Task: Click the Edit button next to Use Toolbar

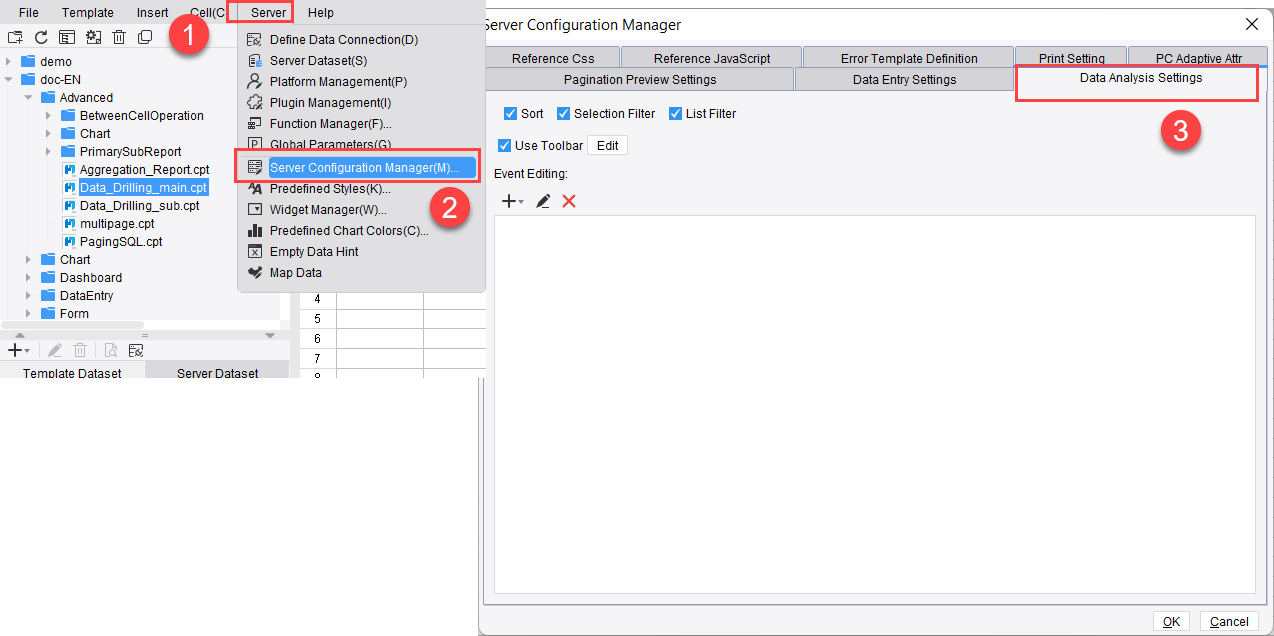Action: (608, 145)
